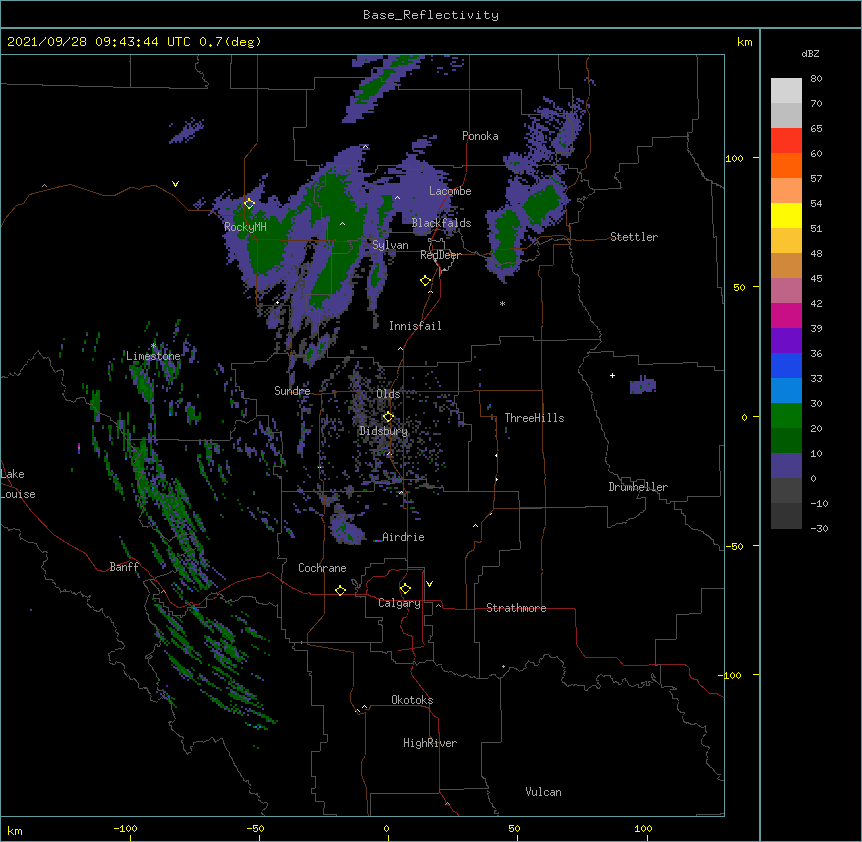Screen dimensions: 862x842
Task: Select the violet 36-39 dBZ legend swatch
Action: click(786, 341)
